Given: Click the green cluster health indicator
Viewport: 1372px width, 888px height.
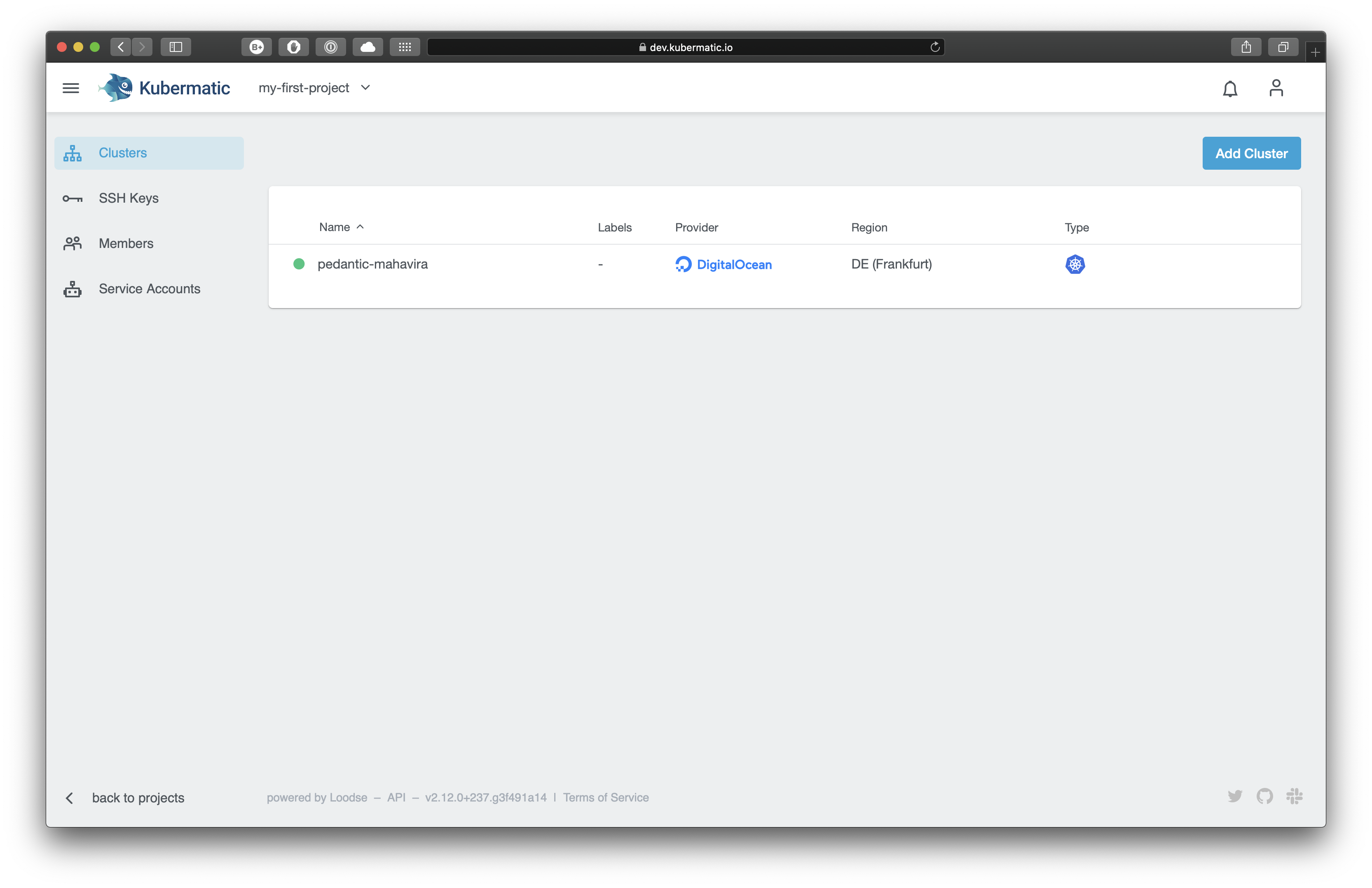Looking at the screenshot, I should pos(299,264).
